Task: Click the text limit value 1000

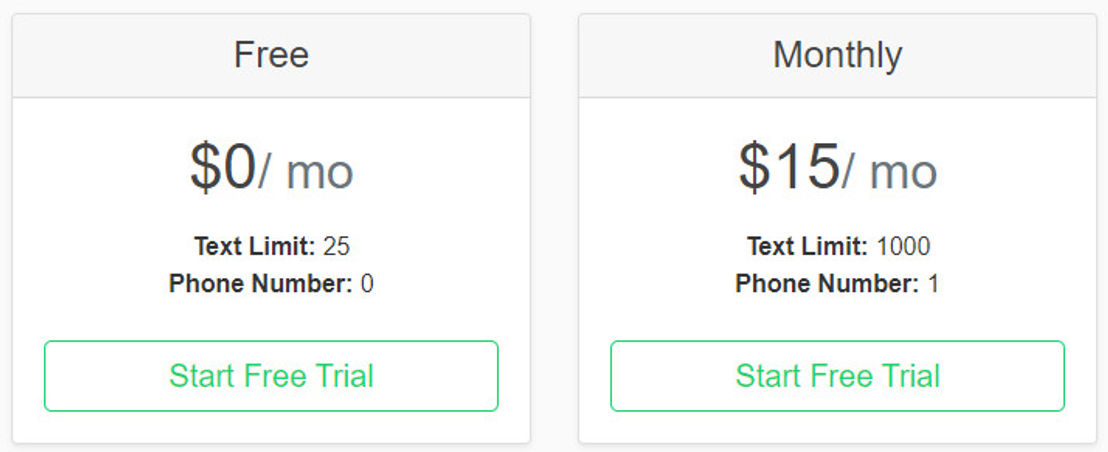Action: click(x=903, y=246)
